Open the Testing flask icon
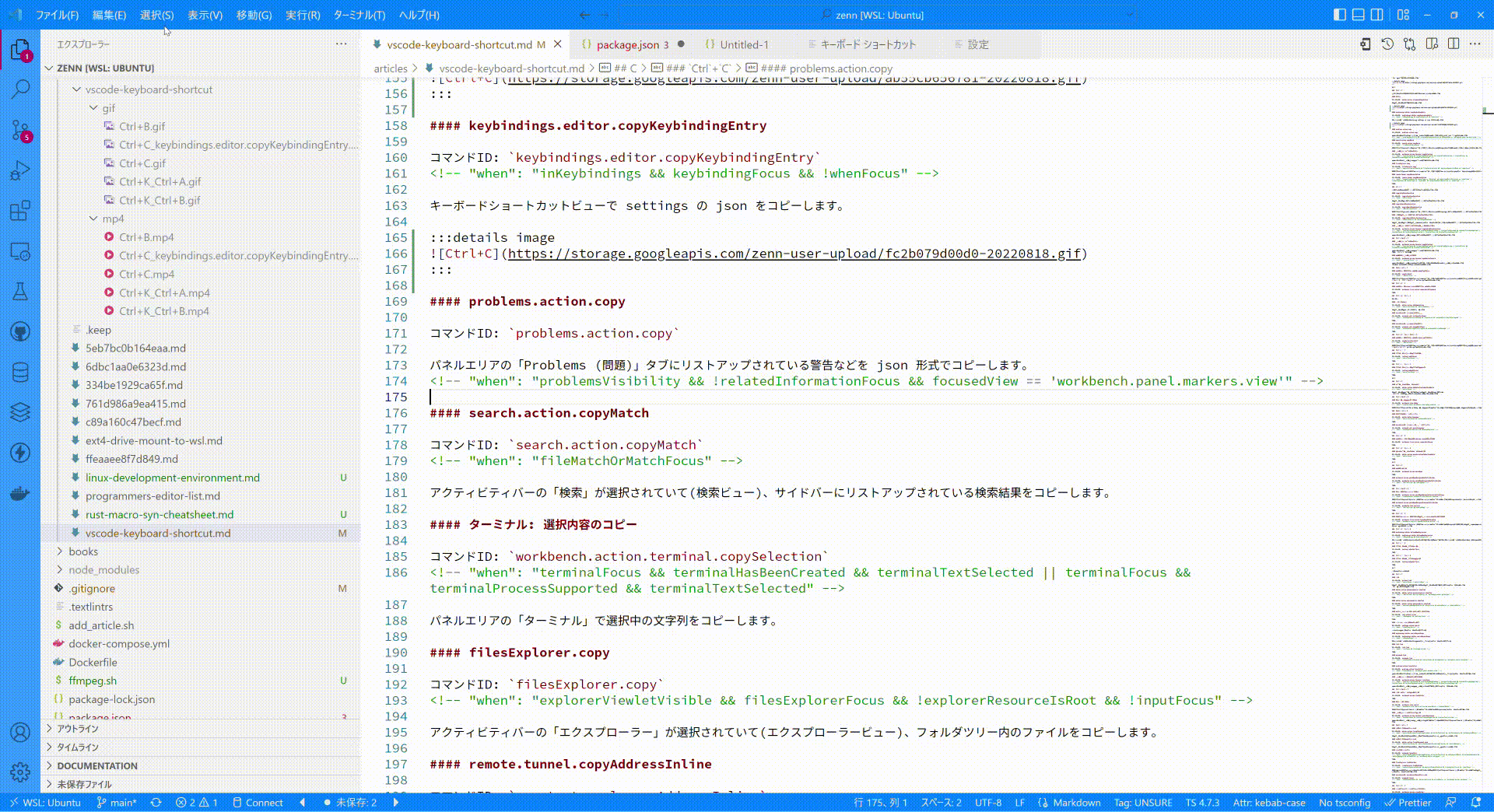The height and width of the screenshot is (812, 1494). 21,292
